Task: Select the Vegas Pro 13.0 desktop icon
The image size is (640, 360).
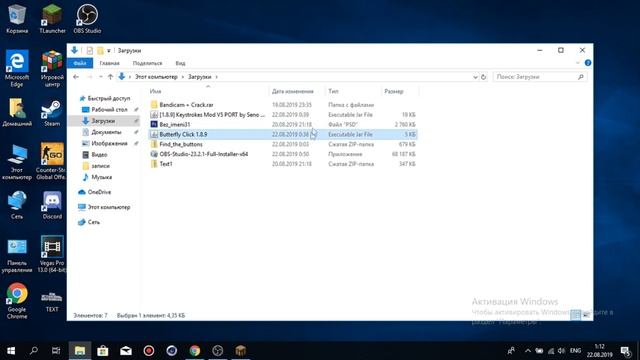Action: 52,253
